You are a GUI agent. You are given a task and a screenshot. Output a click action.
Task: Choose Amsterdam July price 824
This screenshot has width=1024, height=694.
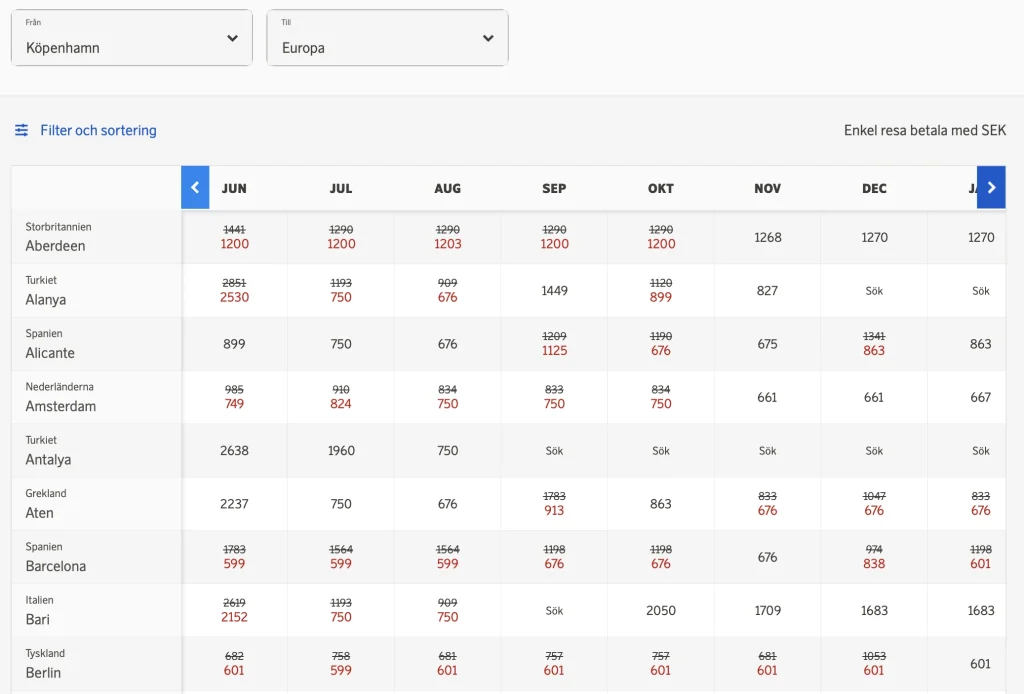[x=340, y=404]
